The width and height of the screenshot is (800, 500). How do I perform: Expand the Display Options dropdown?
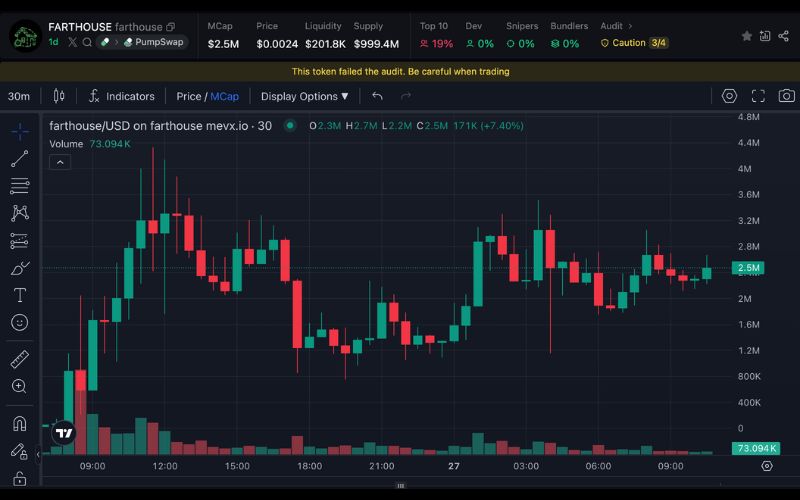(305, 96)
